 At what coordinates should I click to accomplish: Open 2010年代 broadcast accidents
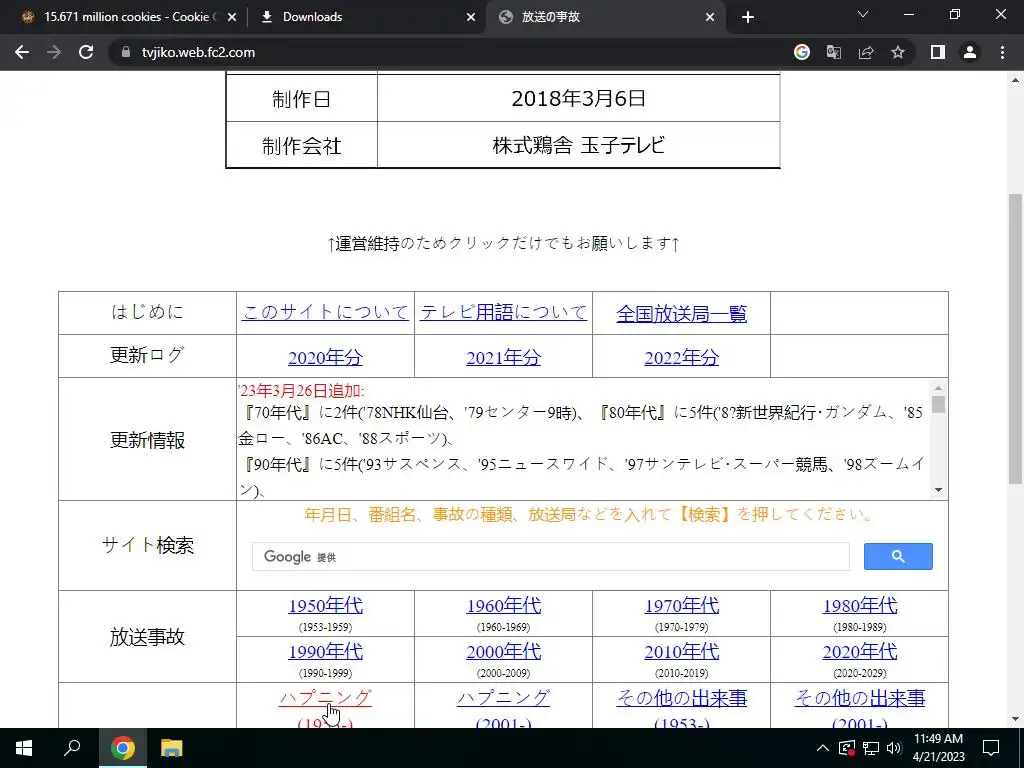[681, 651]
